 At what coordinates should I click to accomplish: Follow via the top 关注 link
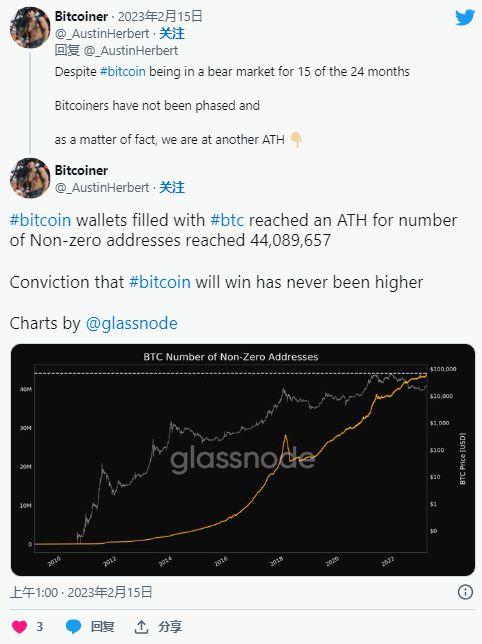pos(172,33)
